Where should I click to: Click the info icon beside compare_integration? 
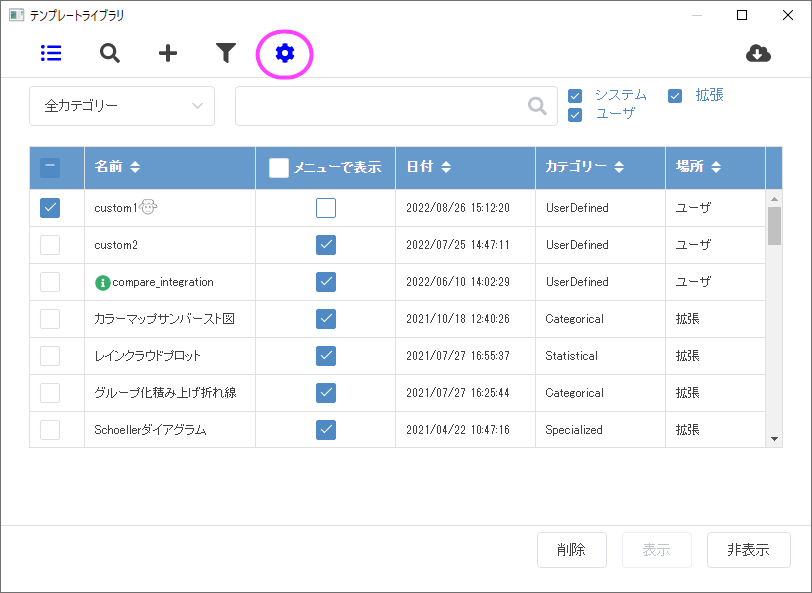coord(103,283)
